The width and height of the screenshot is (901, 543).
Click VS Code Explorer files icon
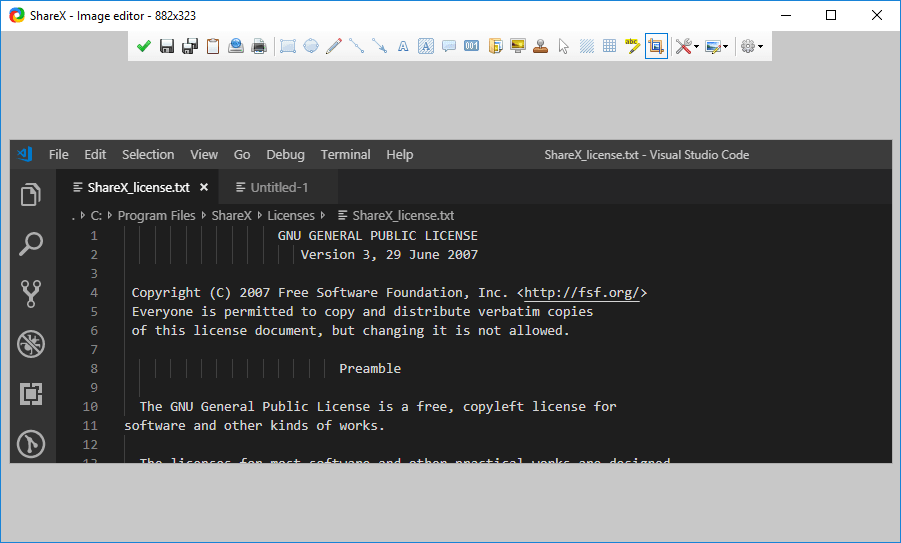pyautogui.click(x=31, y=194)
